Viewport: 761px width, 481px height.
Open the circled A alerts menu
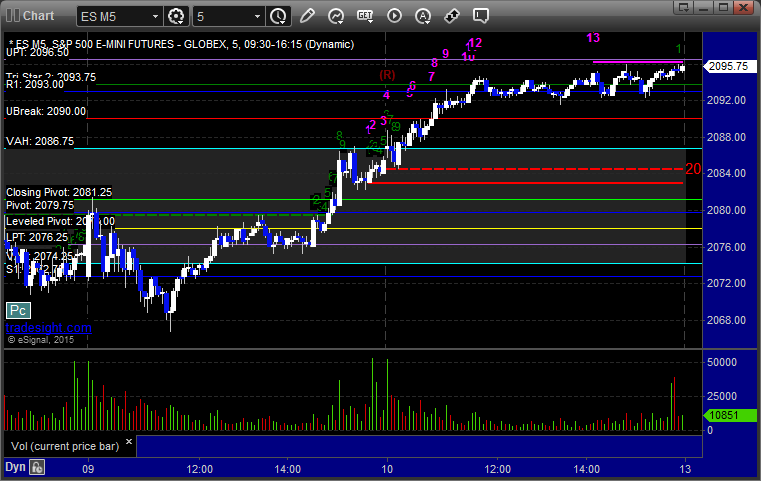click(423, 16)
